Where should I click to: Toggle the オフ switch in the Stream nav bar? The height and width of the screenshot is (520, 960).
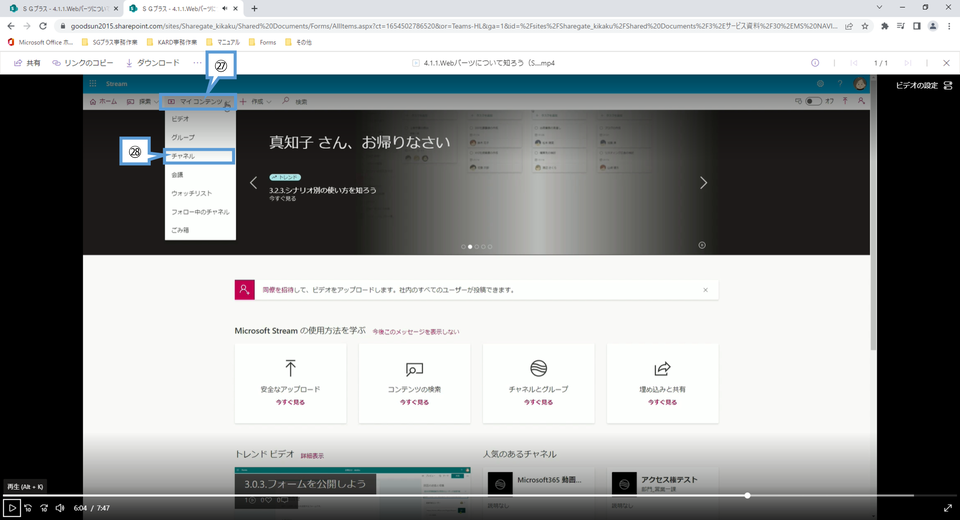pos(813,102)
